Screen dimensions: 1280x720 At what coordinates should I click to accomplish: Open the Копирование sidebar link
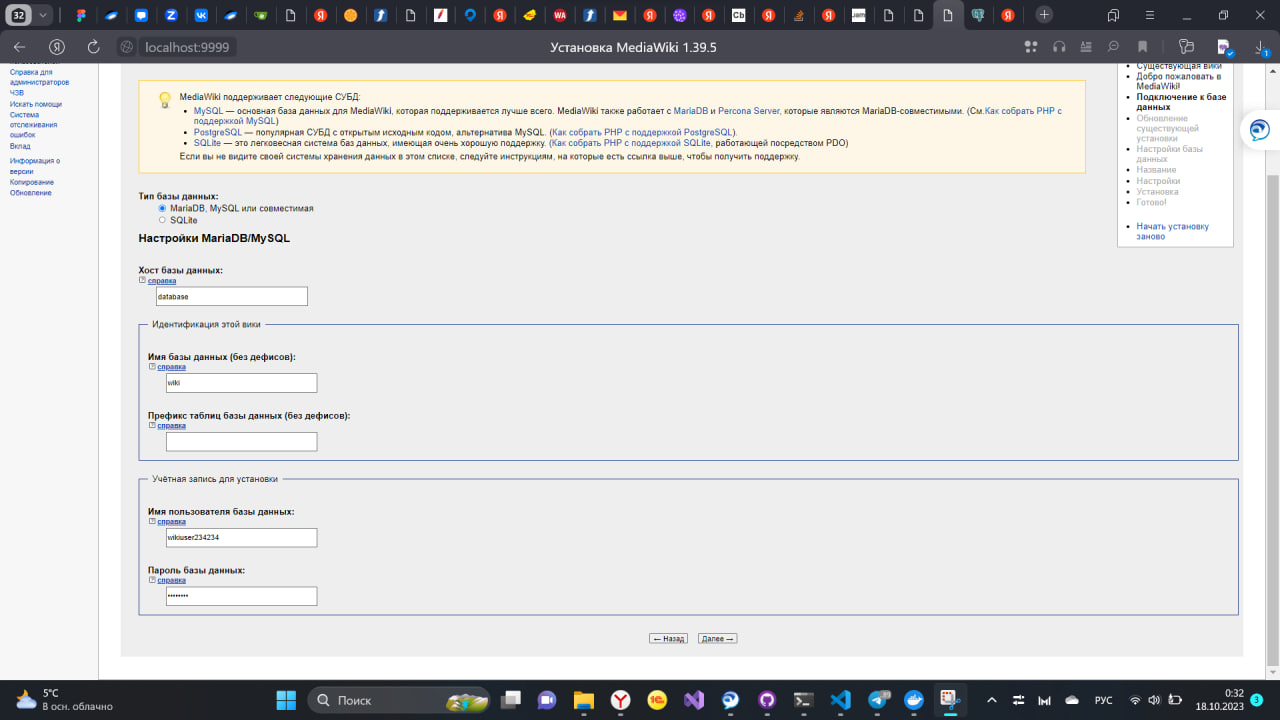point(32,182)
